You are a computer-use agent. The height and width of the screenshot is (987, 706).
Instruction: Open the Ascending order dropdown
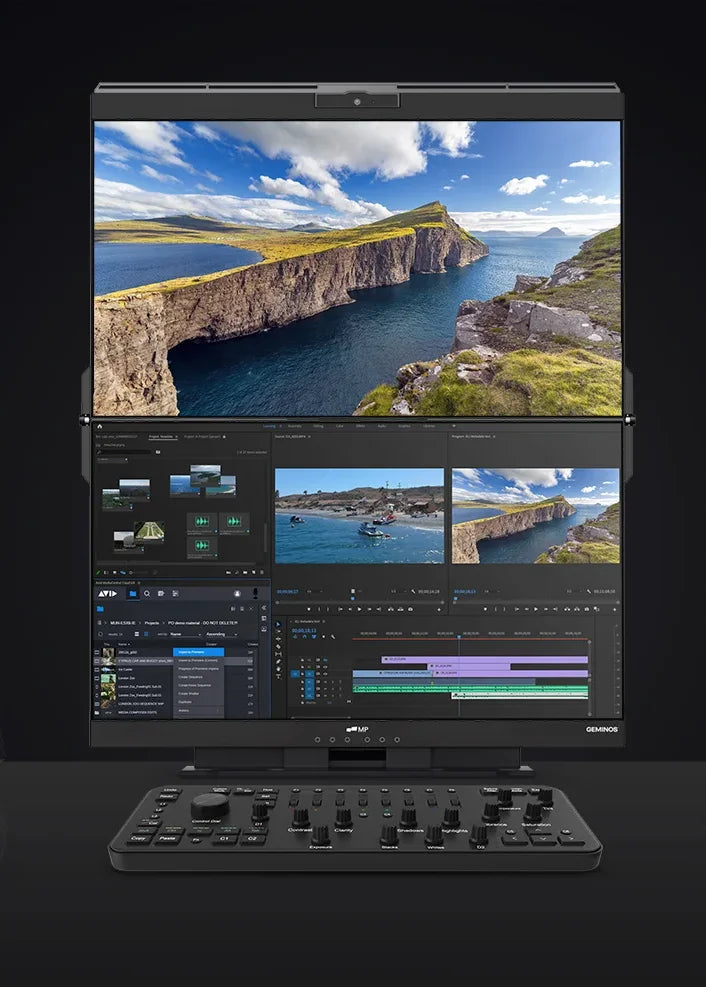click(221, 634)
